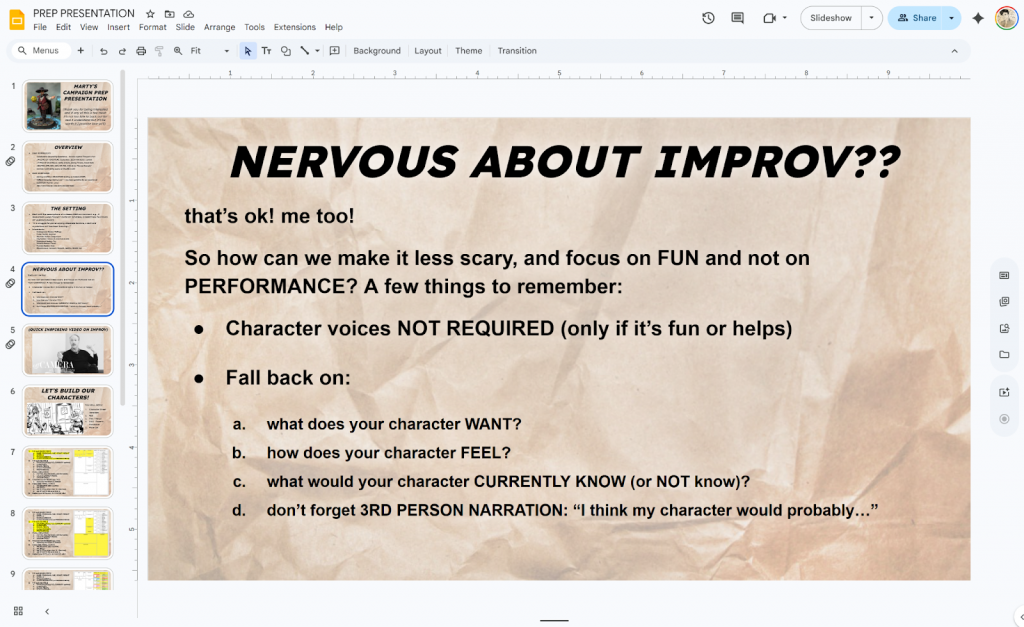Image resolution: width=1024 pixels, height=627 pixels.
Task: Select the Shape insert tool
Action: (x=286, y=51)
